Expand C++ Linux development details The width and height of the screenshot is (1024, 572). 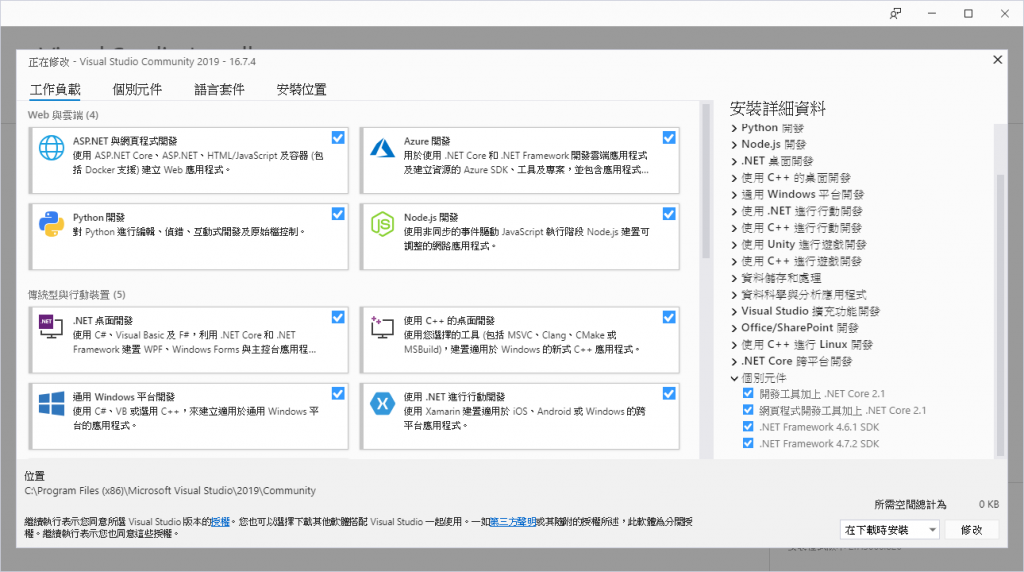(x=734, y=345)
